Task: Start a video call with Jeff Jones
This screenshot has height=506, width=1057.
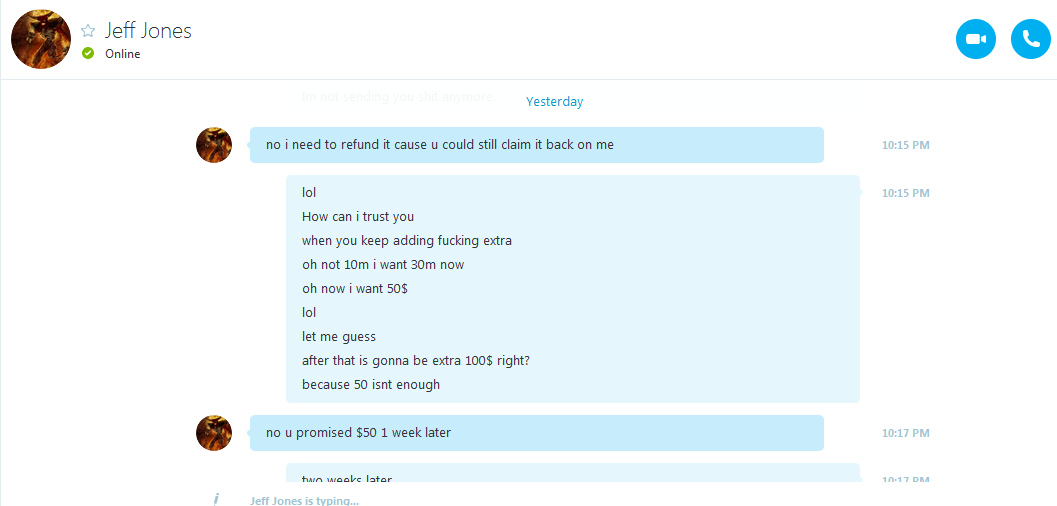Action: pos(975,39)
